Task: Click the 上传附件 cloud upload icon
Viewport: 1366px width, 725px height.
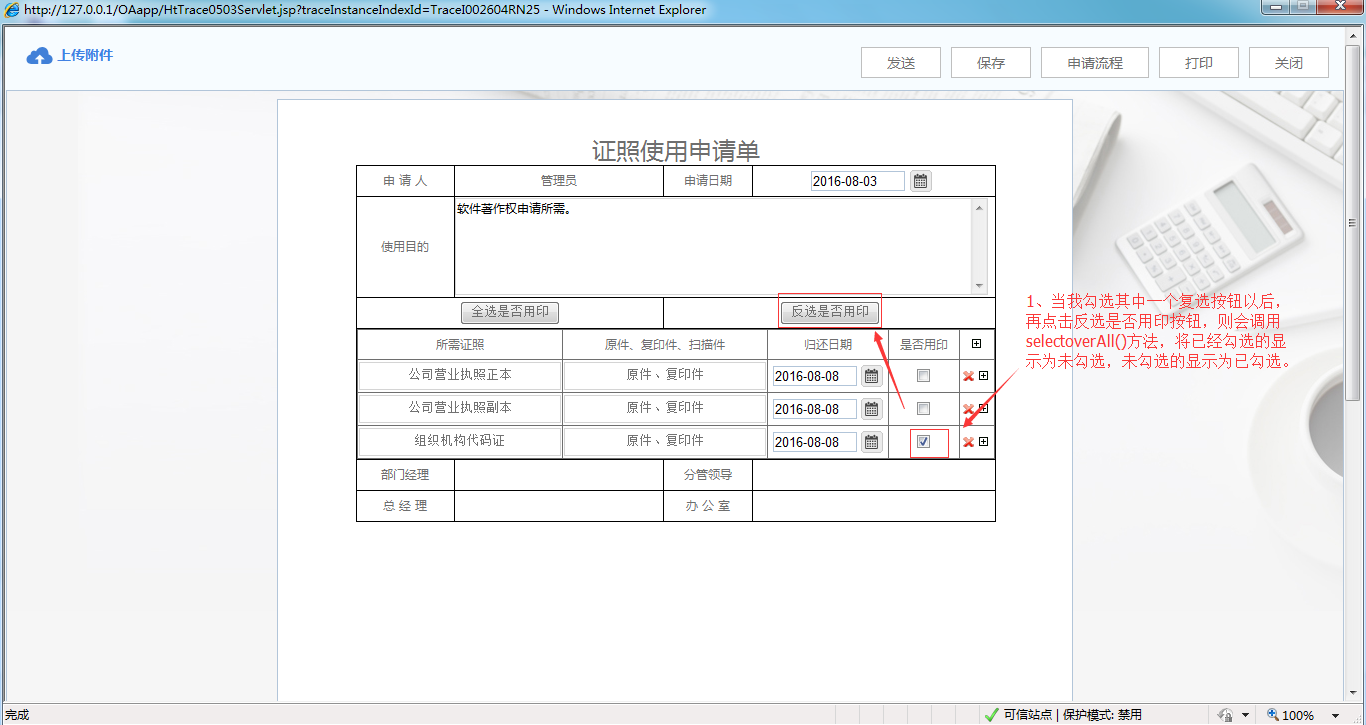Action: 38,56
